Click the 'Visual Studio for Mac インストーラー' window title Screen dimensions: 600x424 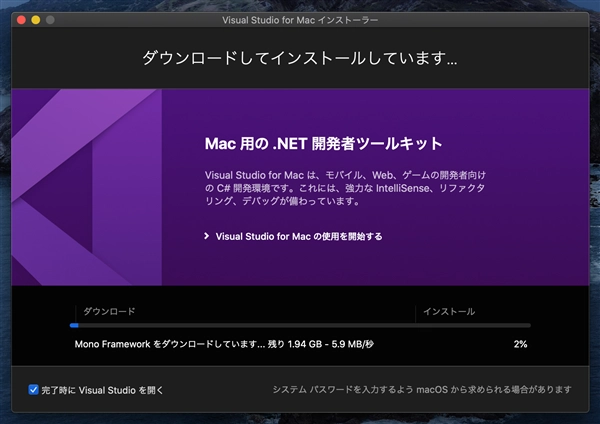(x=300, y=20)
